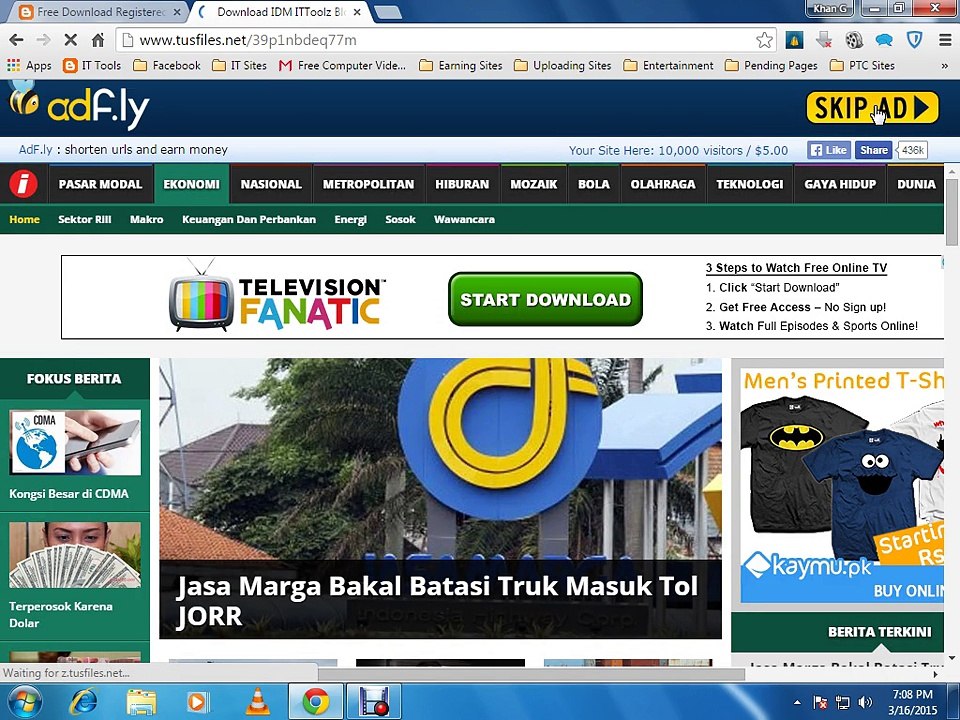Stop page loading with X icon
Viewport: 960px width, 720px height.
pyautogui.click(x=70, y=40)
